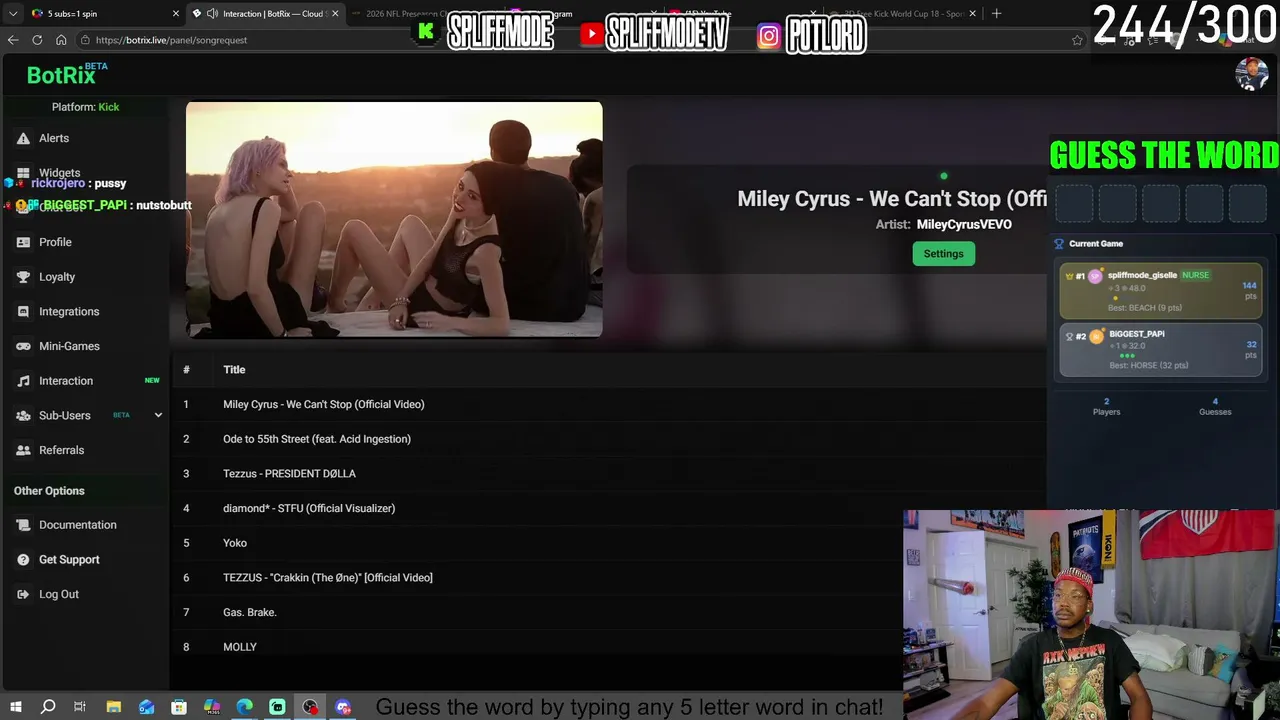The height and width of the screenshot is (720, 1280).
Task: Expand the Sub-Users submenu chevron
Action: 158,415
